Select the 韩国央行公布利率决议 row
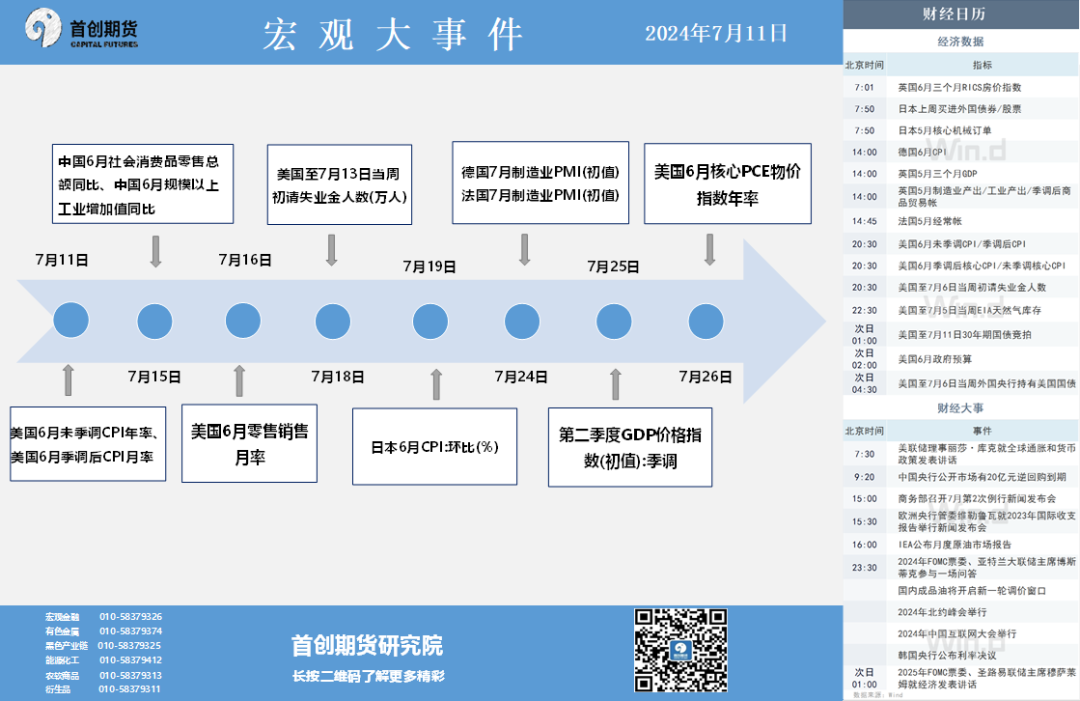 coord(961,655)
